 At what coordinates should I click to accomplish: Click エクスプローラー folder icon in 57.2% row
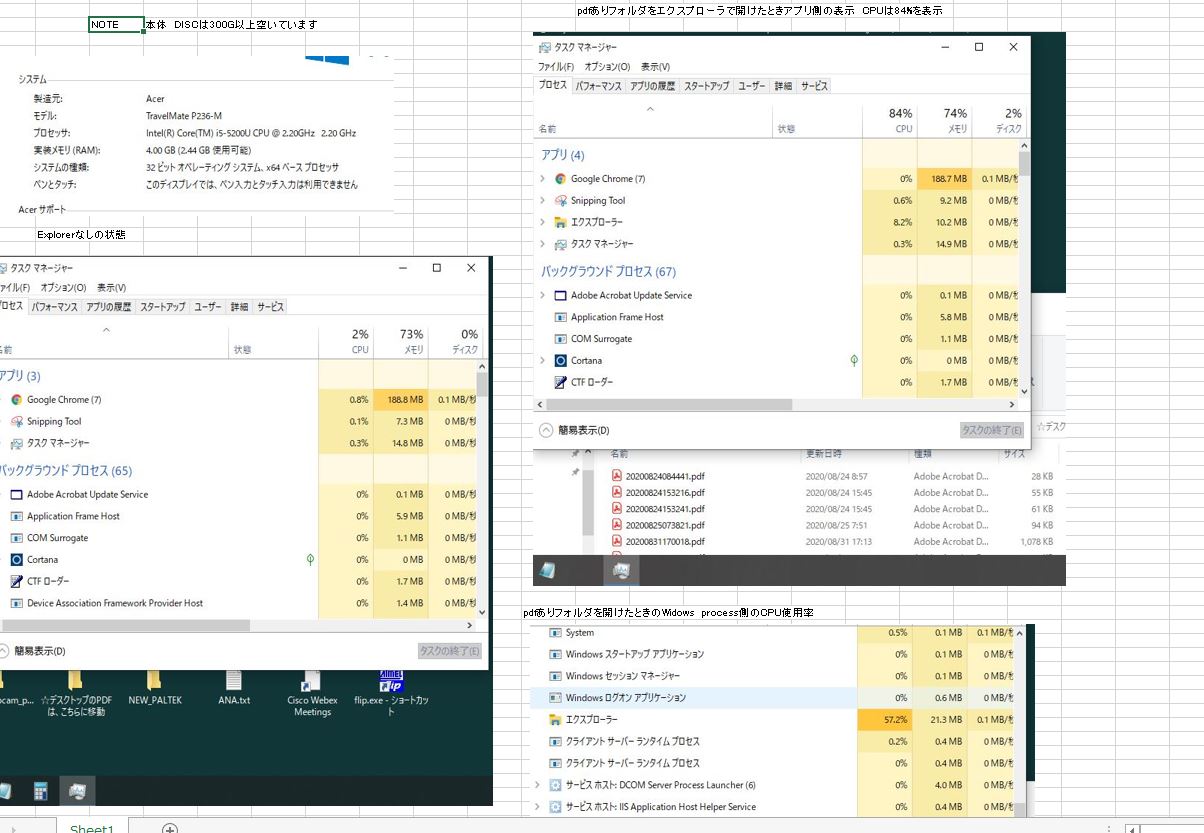click(x=556, y=720)
